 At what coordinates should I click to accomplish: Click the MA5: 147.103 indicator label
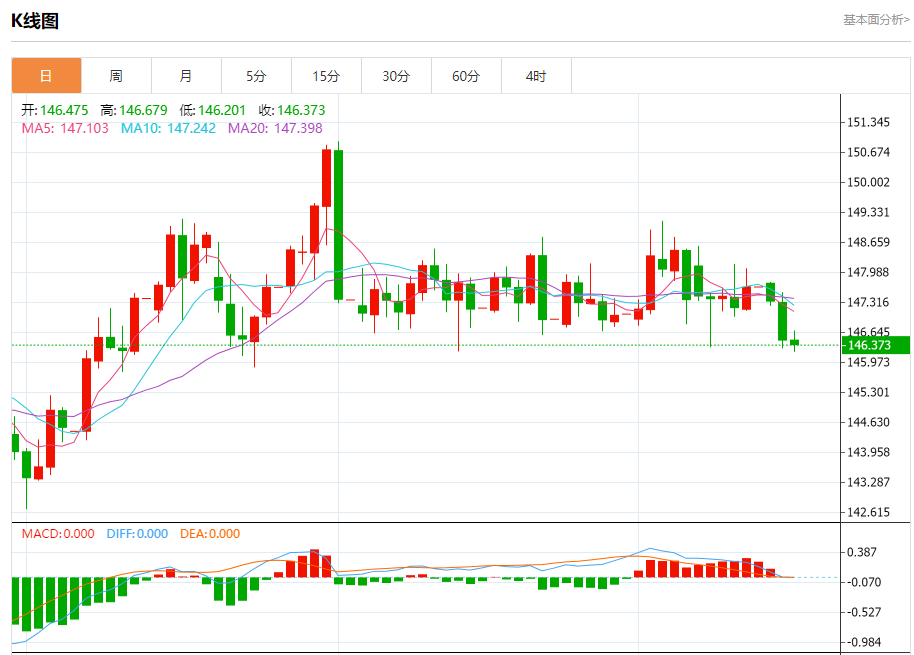tap(65, 128)
